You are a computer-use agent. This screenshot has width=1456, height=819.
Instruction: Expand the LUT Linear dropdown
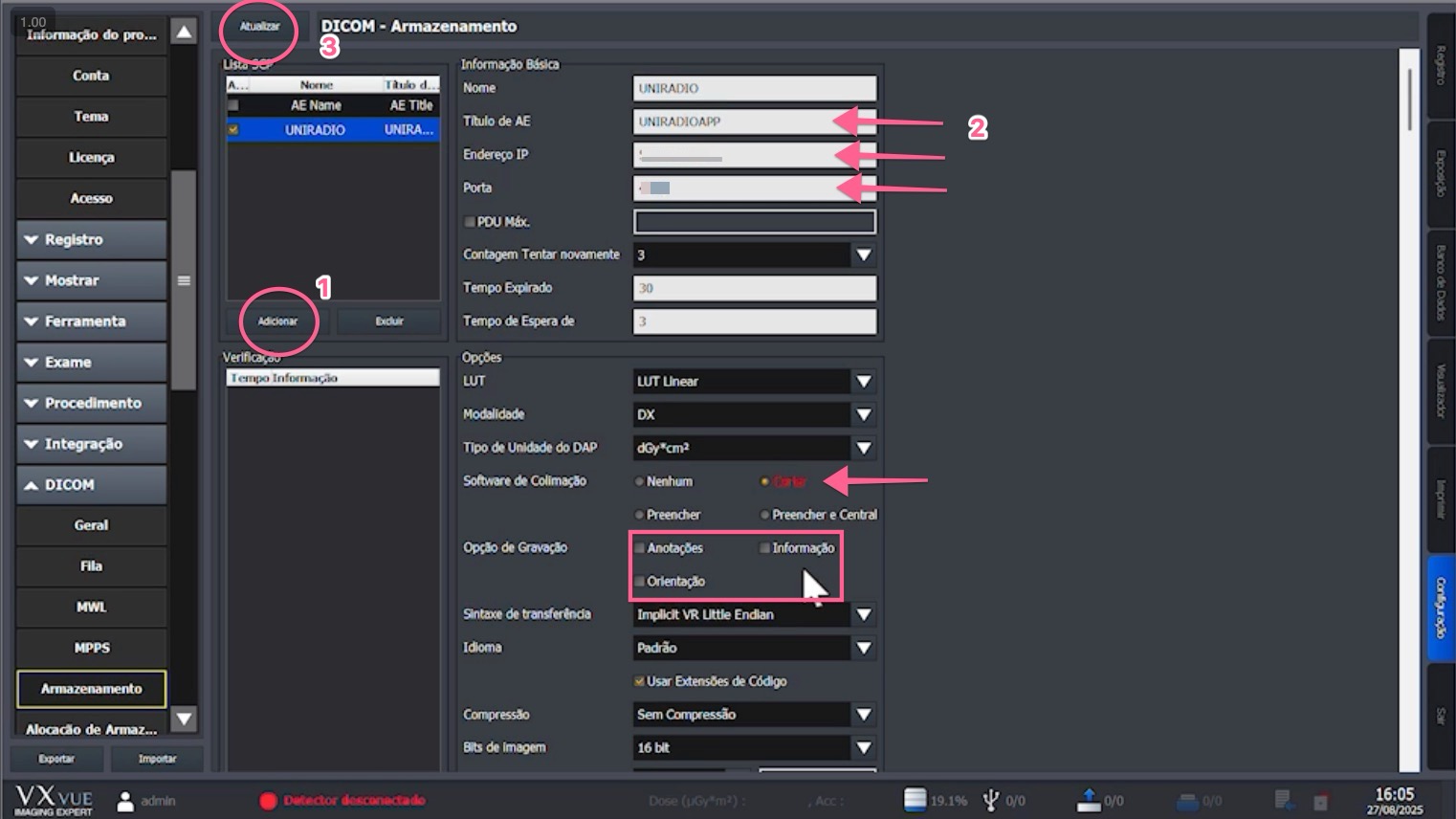[862, 381]
